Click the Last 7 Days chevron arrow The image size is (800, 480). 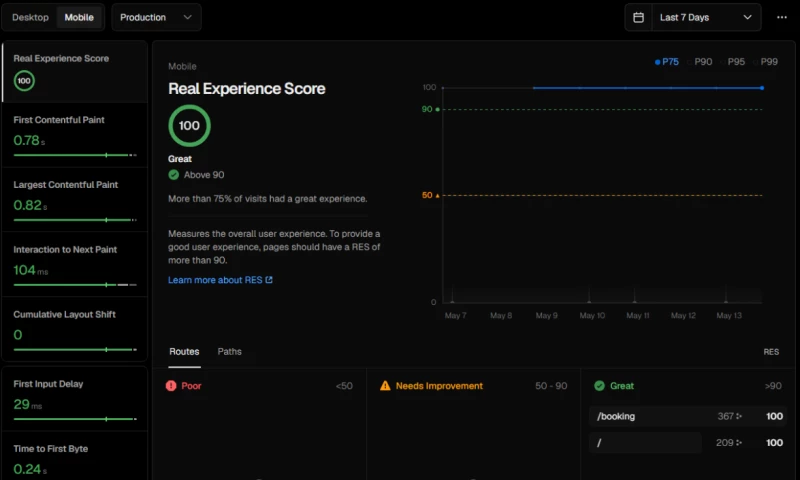pos(747,17)
